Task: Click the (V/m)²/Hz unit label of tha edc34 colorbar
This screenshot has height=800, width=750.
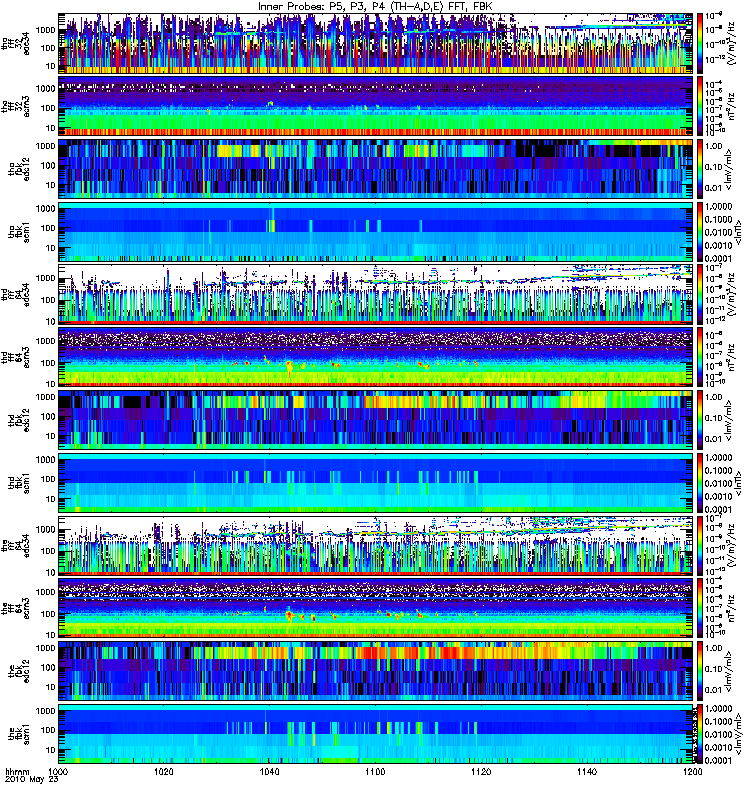Action: [731, 43]
